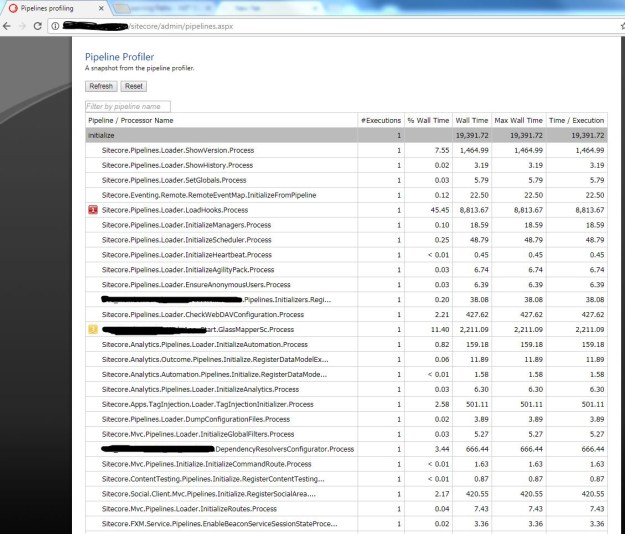Screen dimensions: 625x534
Task: Click the red warning icon beside LoadHooks.Process
Action: click(92, 210)
